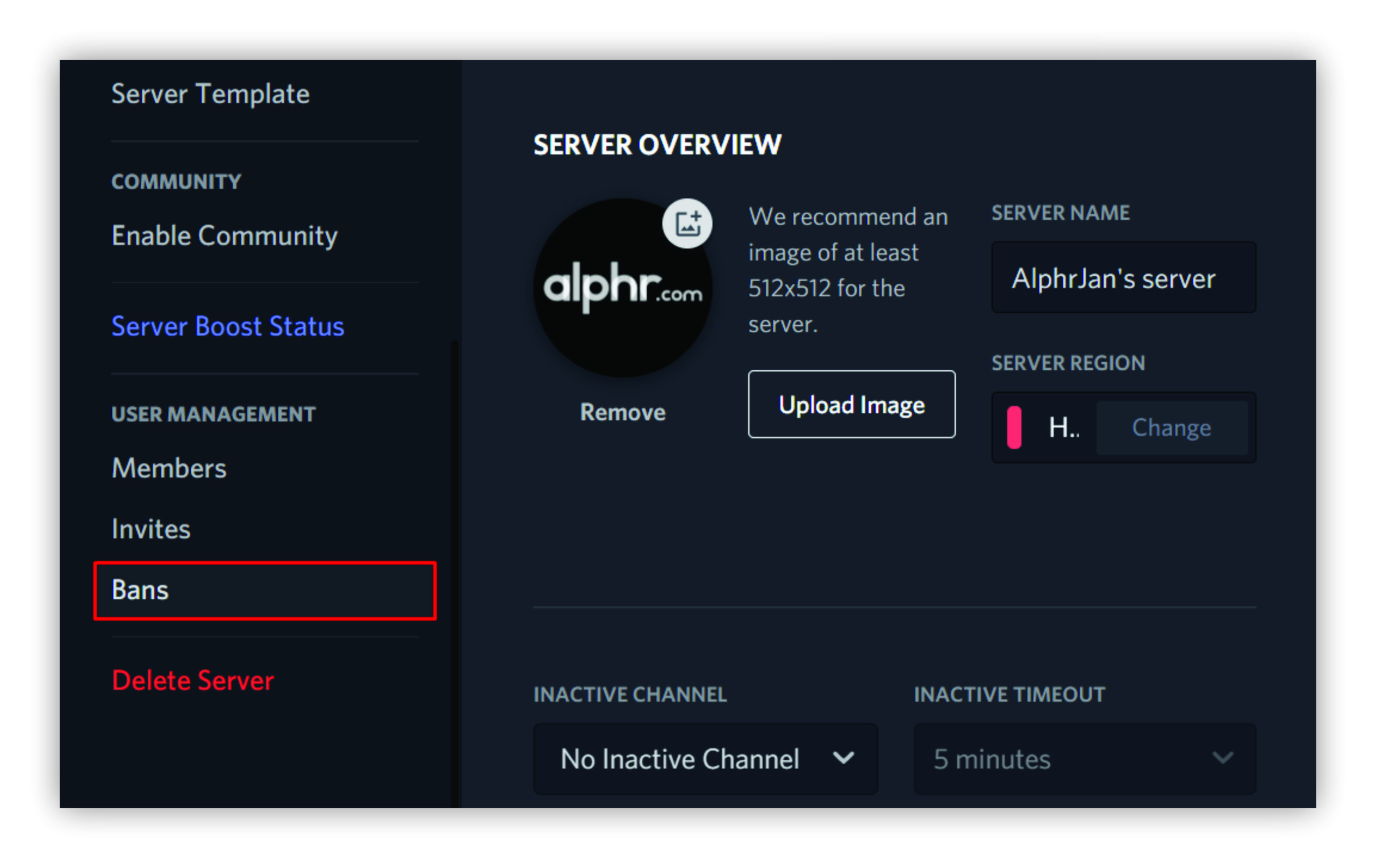Go to Members section
The width and height of the screenshot is (1376, 868).
[x=169, y=468]
